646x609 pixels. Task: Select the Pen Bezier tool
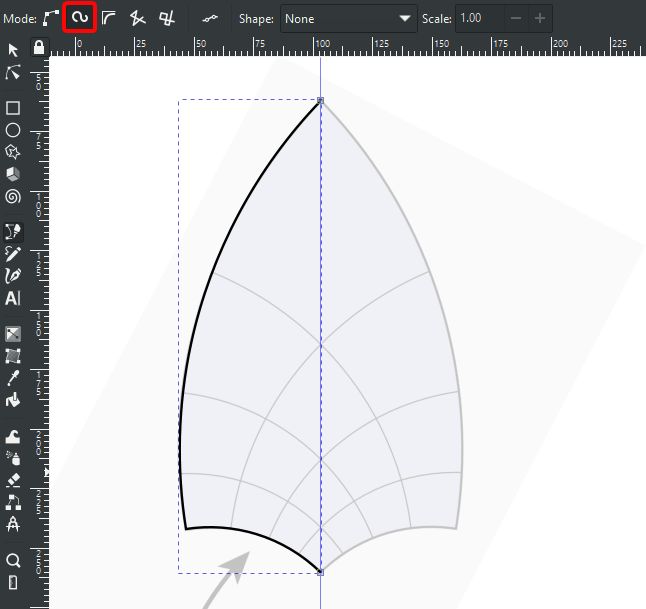pyautogui.click(x=13, y=232)
